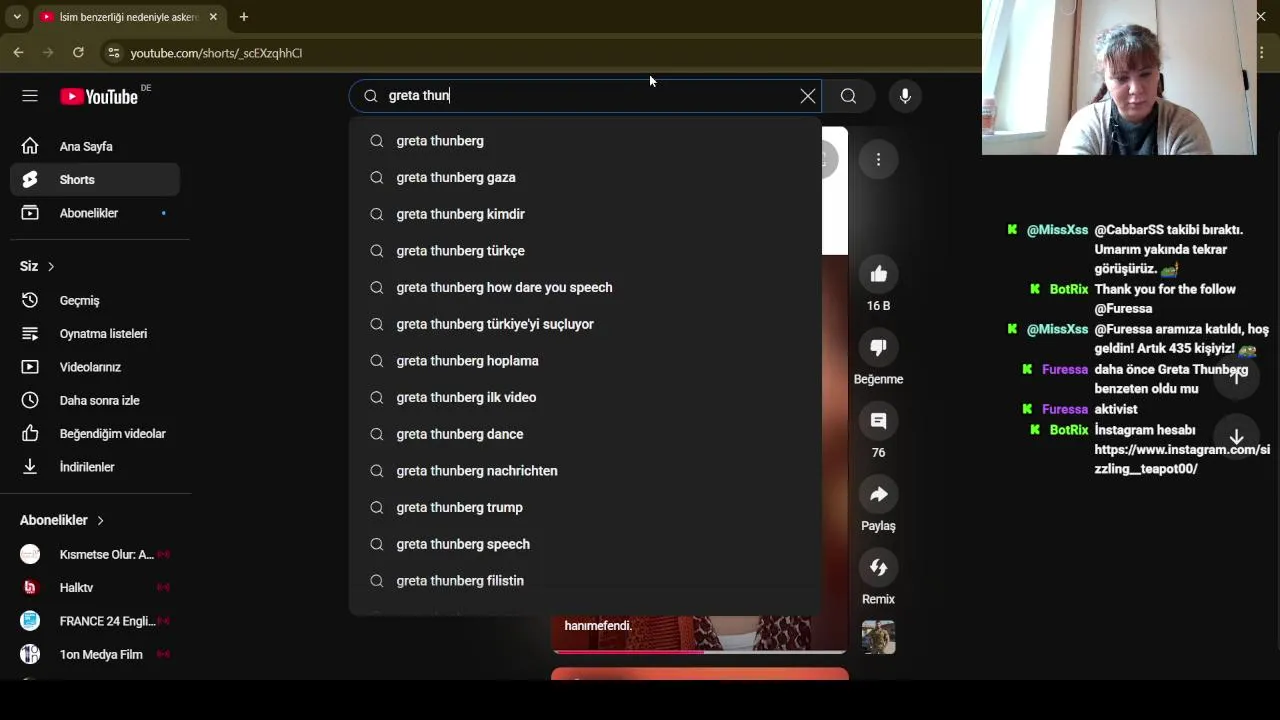The height and width of the screenshot is (720, 1280).
Task: Select suggestion "greta thunberg trump"
Action: [585, 508]
